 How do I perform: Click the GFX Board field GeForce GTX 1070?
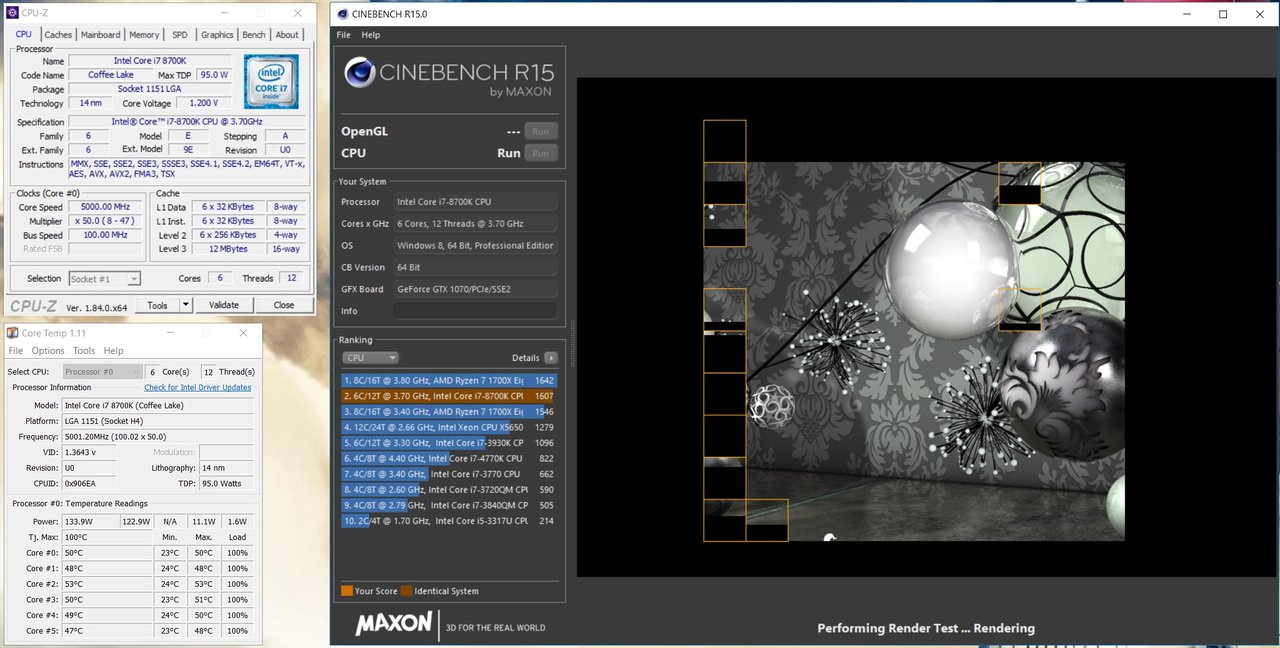tap(475, 289)
